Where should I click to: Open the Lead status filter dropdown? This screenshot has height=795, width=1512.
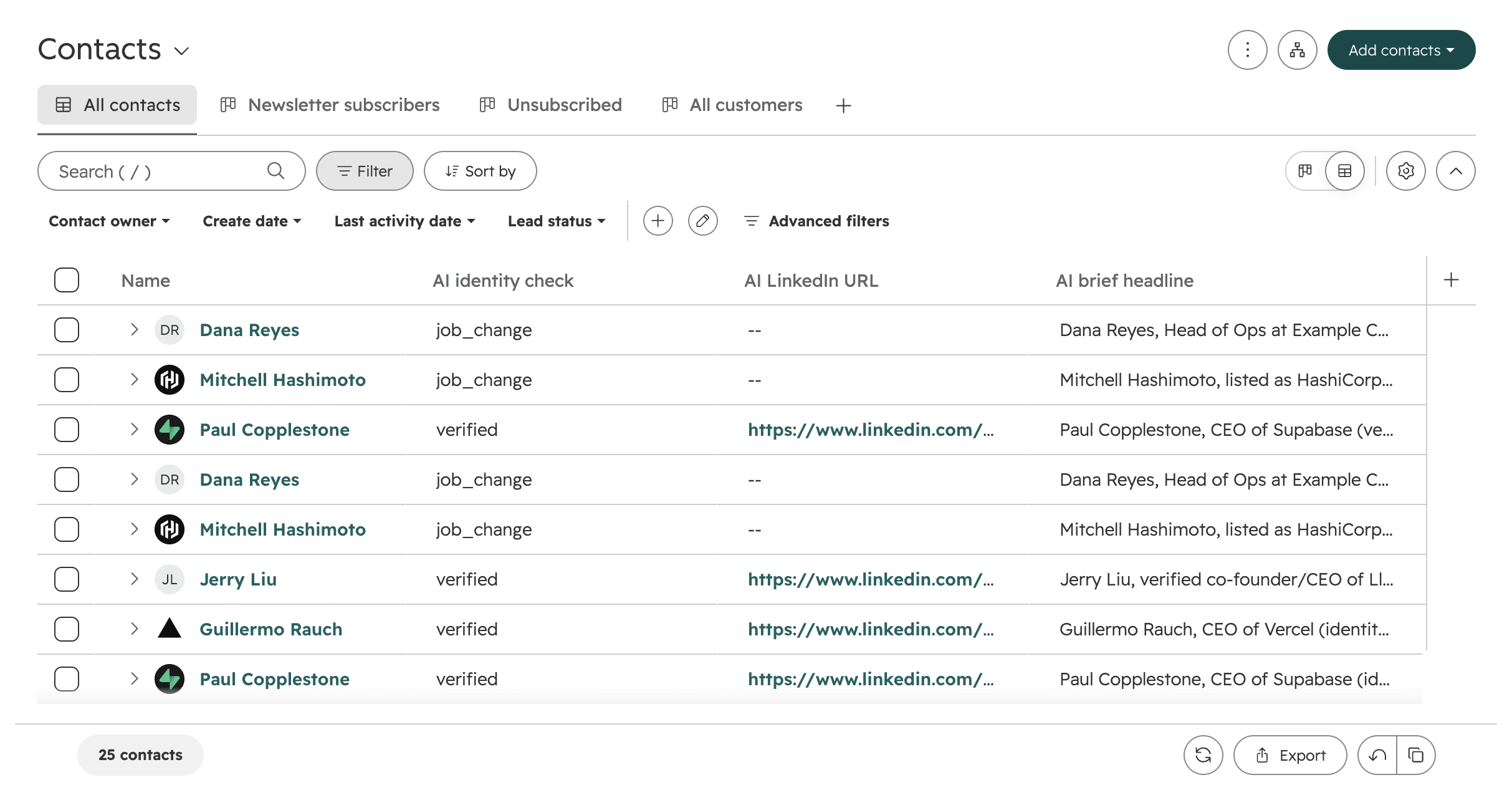tap(557, 221)
